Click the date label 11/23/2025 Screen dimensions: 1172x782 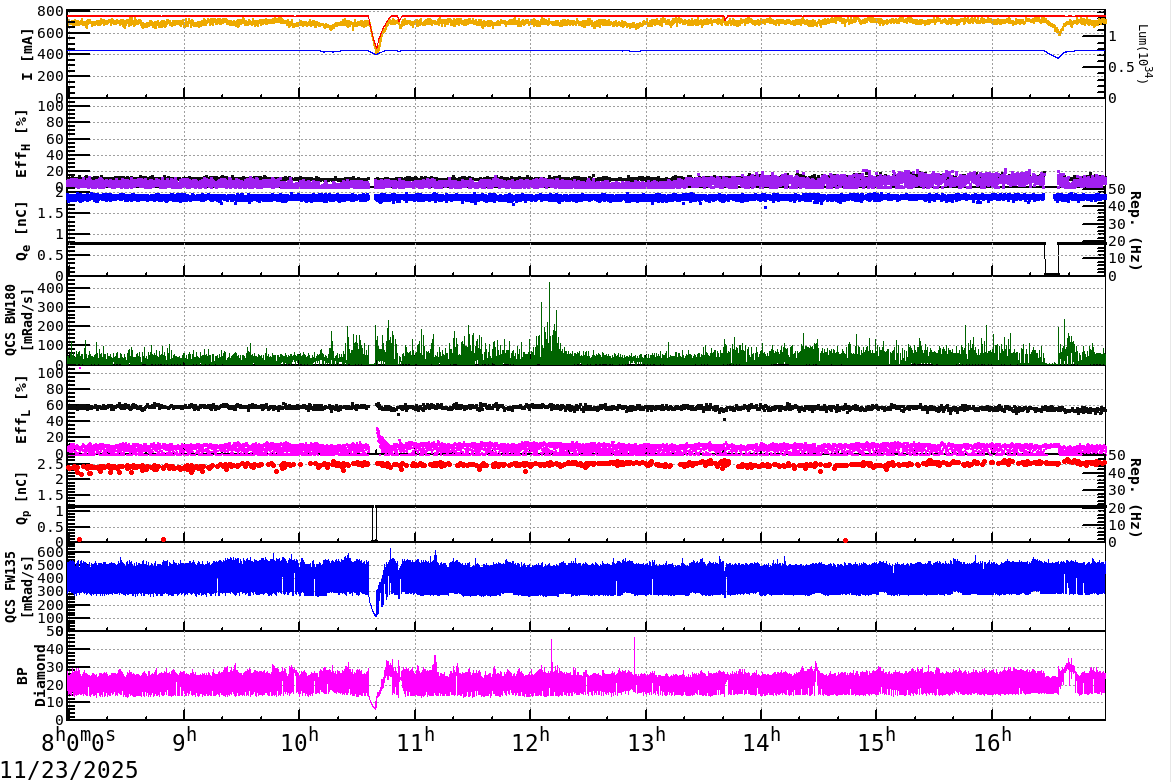(x=70, y=768)
